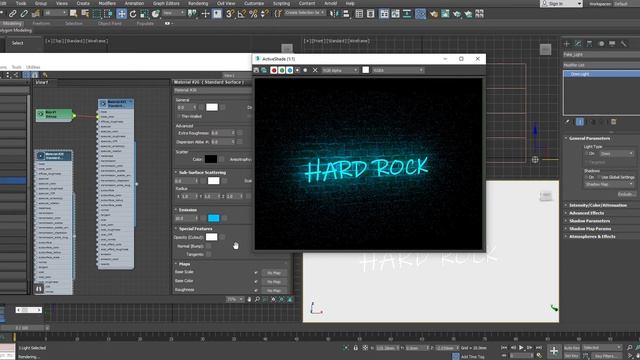Toggle Base Color map checkbox
640x360 pixels.
(256, 282)
